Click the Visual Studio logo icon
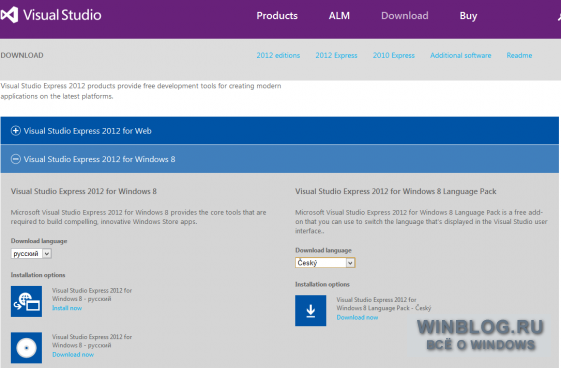Screen dimensions: 561x368 [x=9, y=15]
